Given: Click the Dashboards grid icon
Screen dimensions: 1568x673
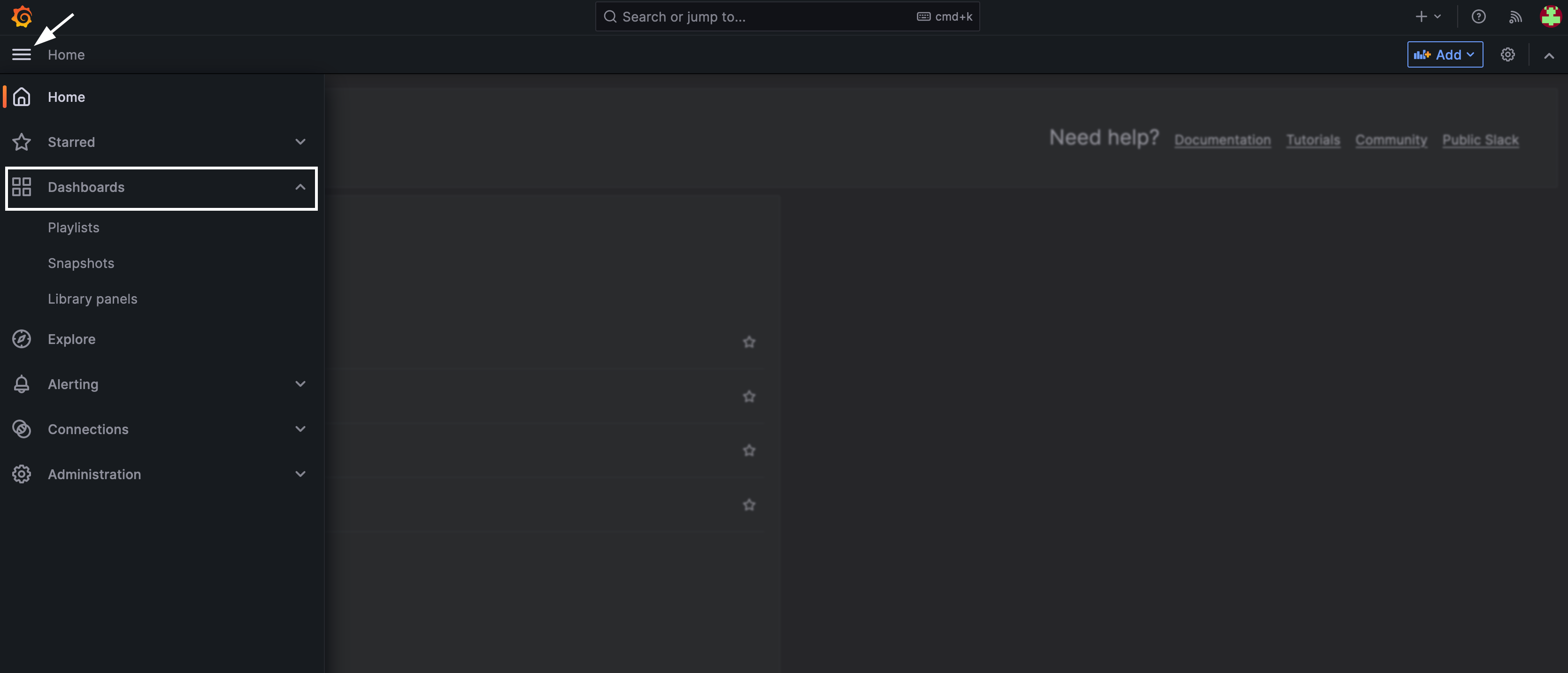Looking at the screenshot, I should click(x=21, y=187).
